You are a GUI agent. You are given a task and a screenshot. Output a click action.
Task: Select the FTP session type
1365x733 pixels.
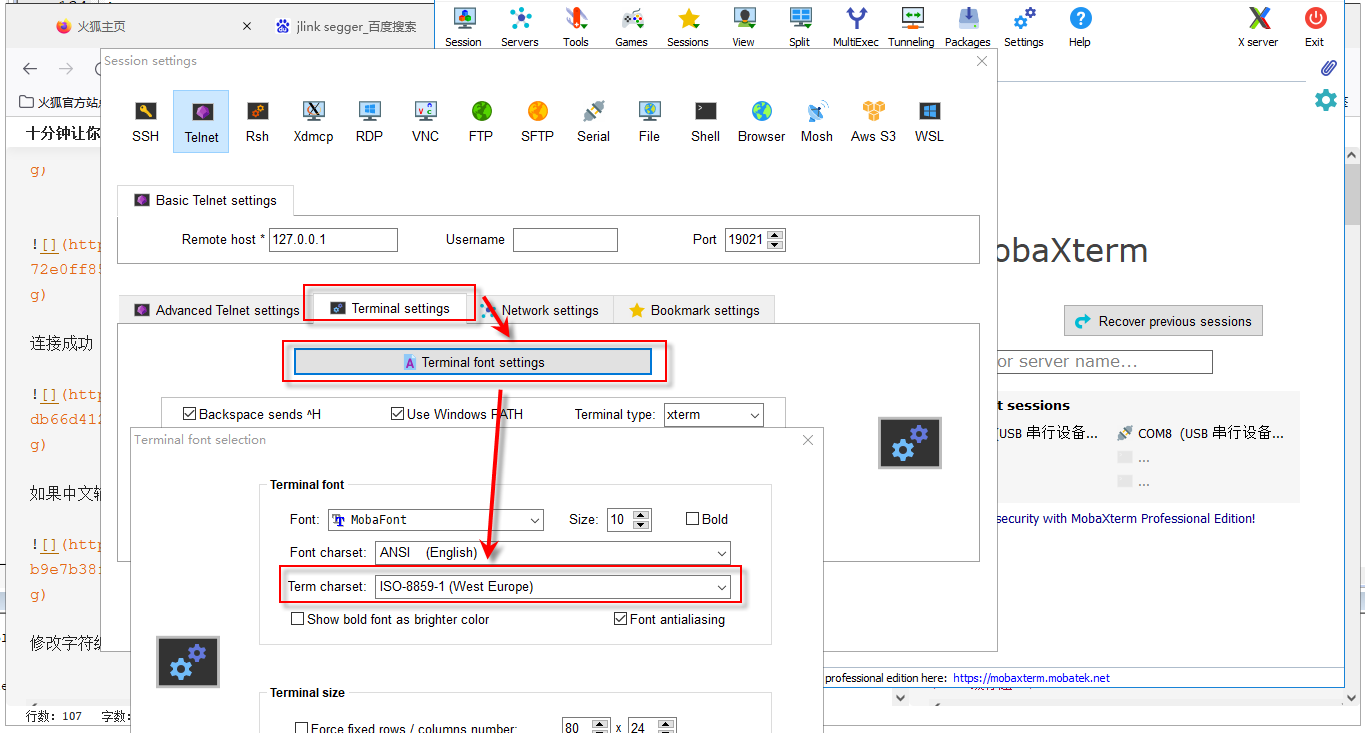point(481,121)
